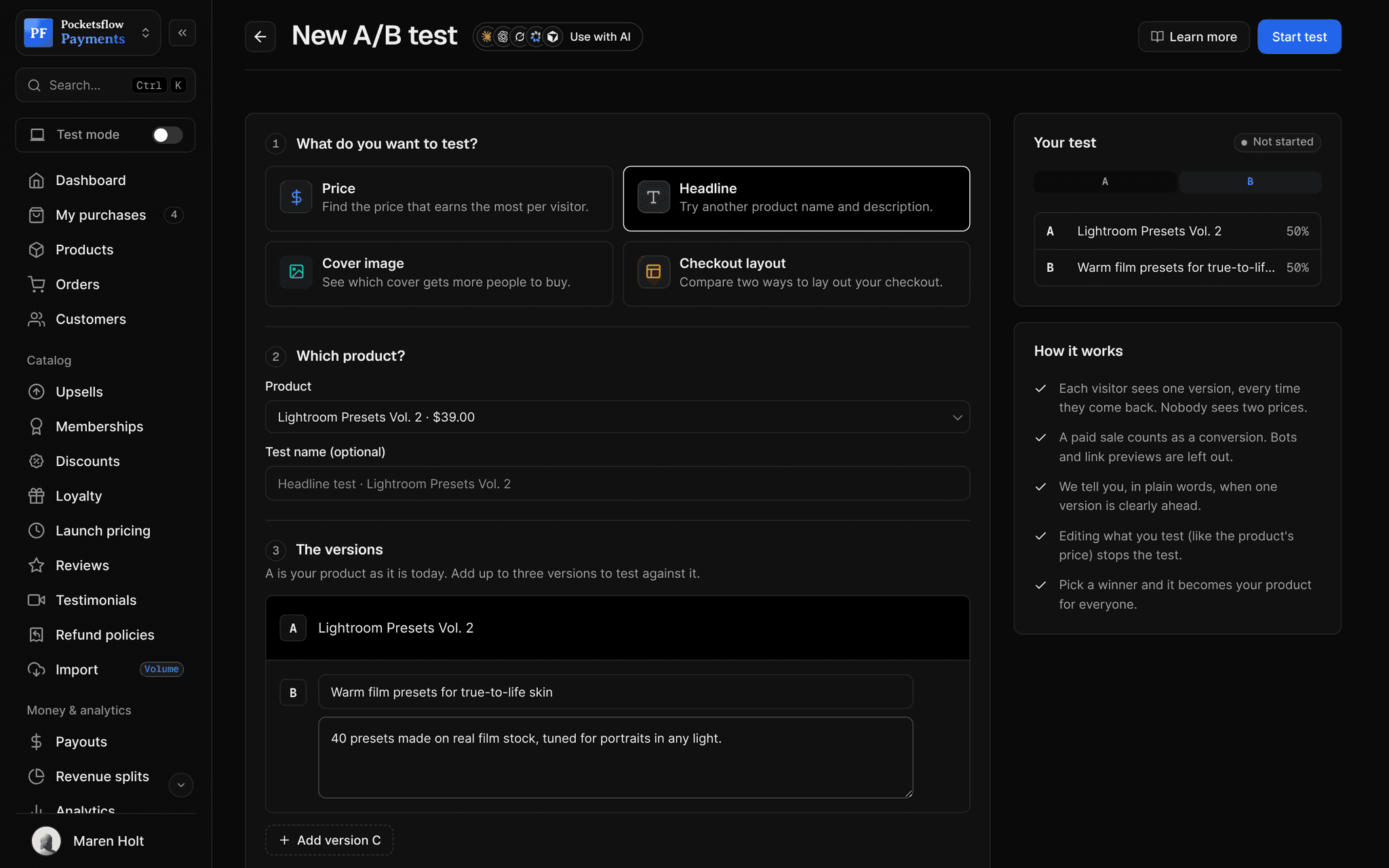
Task: Click the Headline T icon
Action: [653, 197]
